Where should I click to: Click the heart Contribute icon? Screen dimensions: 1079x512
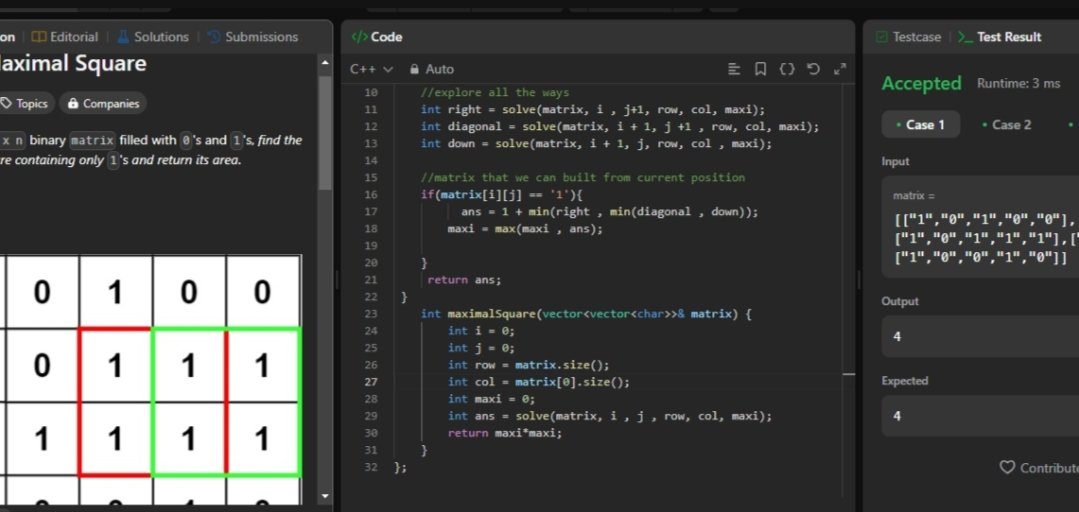click(x=1007, y=467)
